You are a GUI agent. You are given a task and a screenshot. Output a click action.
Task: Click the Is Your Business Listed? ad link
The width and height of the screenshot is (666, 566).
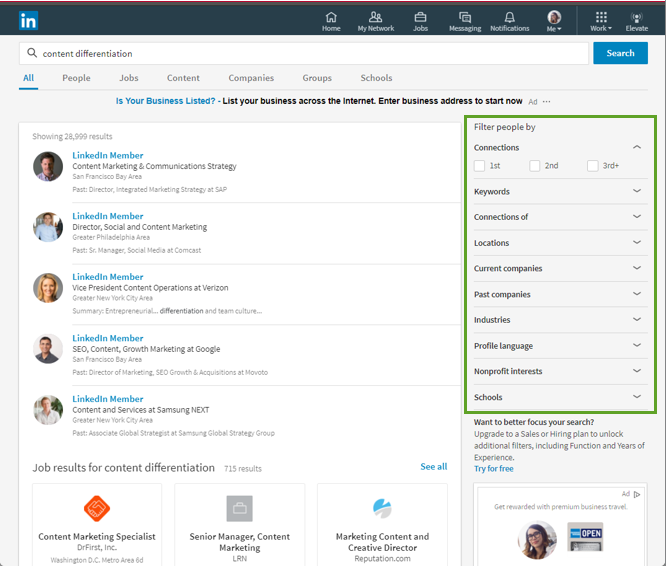click(166, 101)
